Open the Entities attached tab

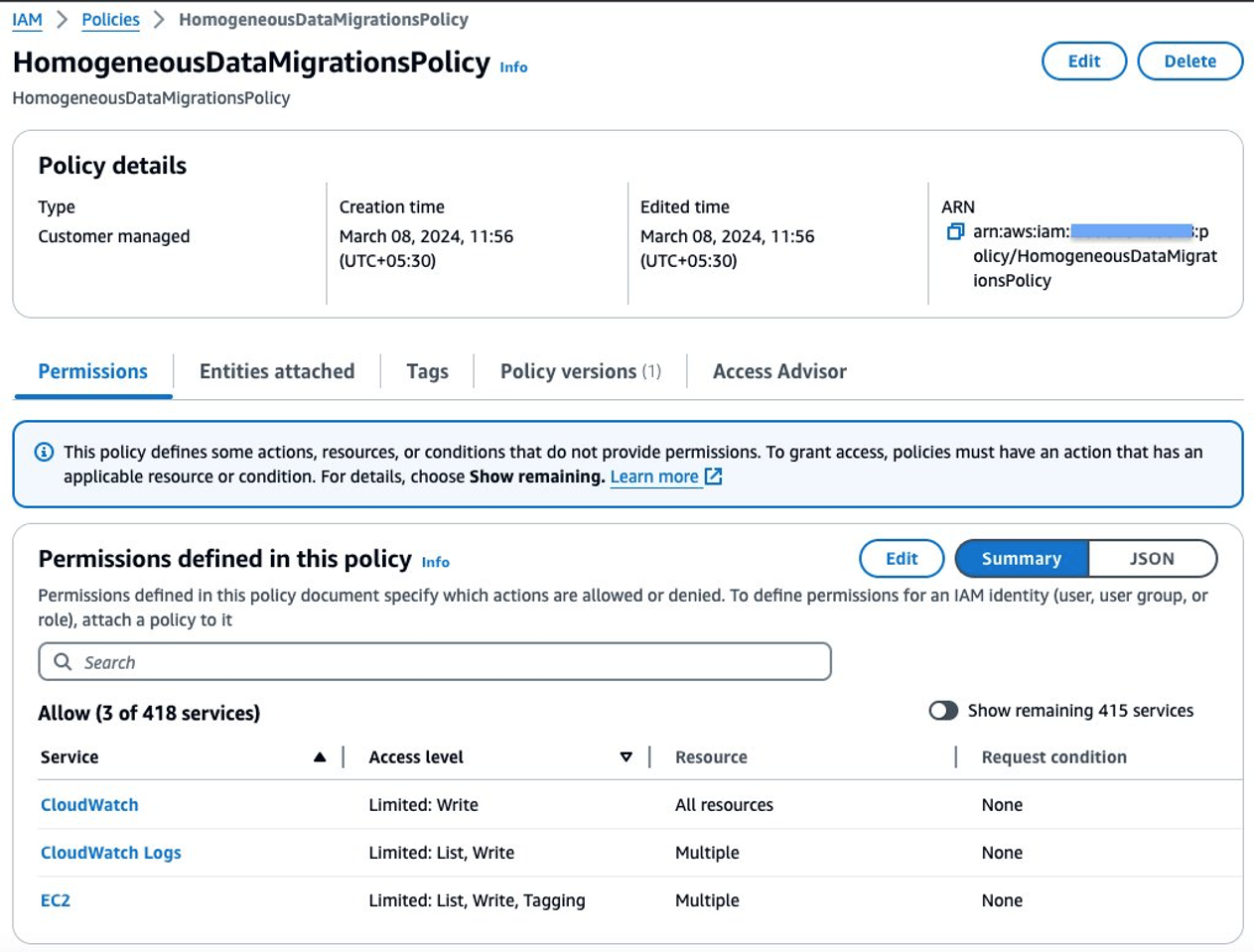tap(277, 371)
